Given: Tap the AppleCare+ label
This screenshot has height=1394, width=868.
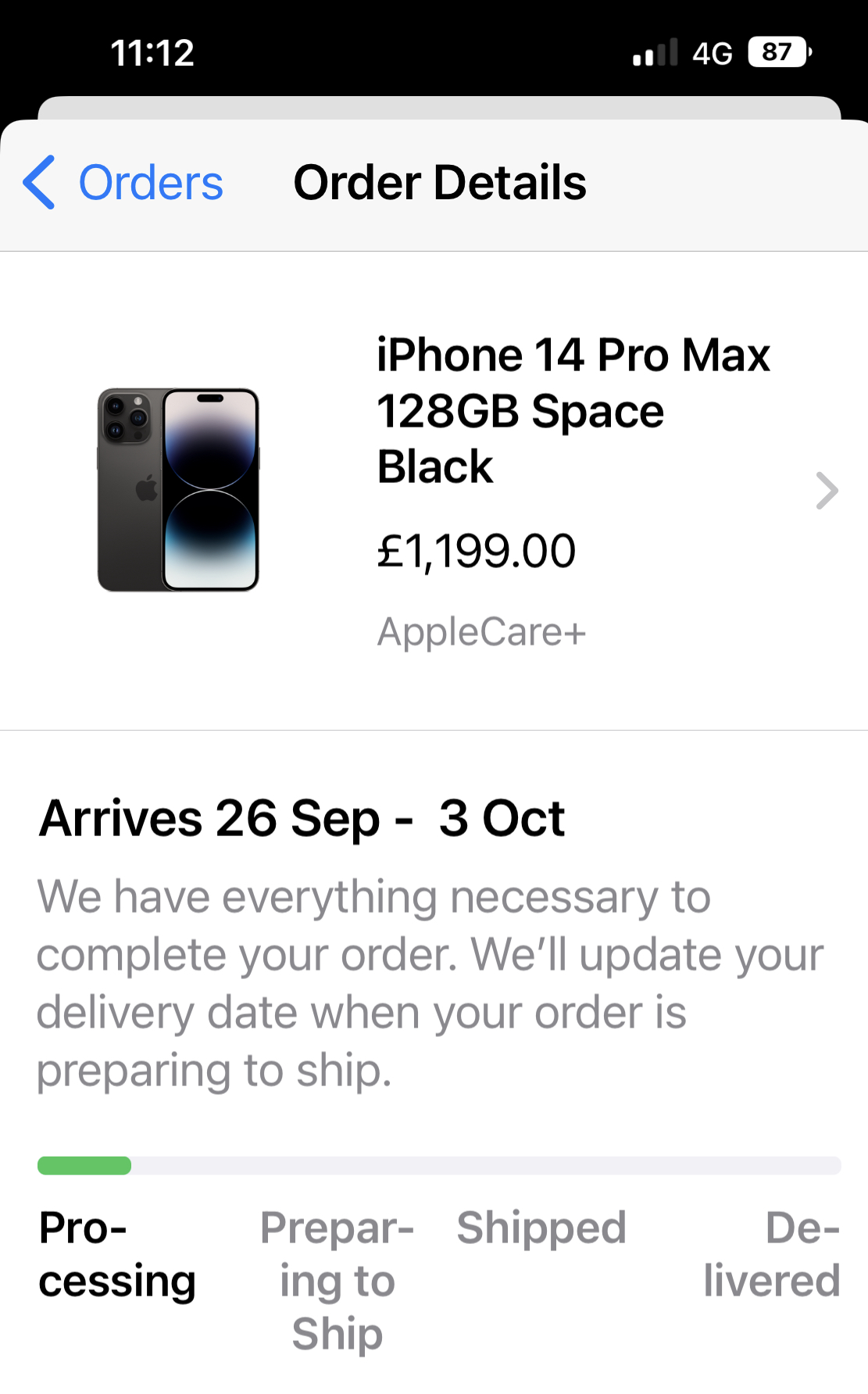Looking at the screenshot, I should (481, 631).
